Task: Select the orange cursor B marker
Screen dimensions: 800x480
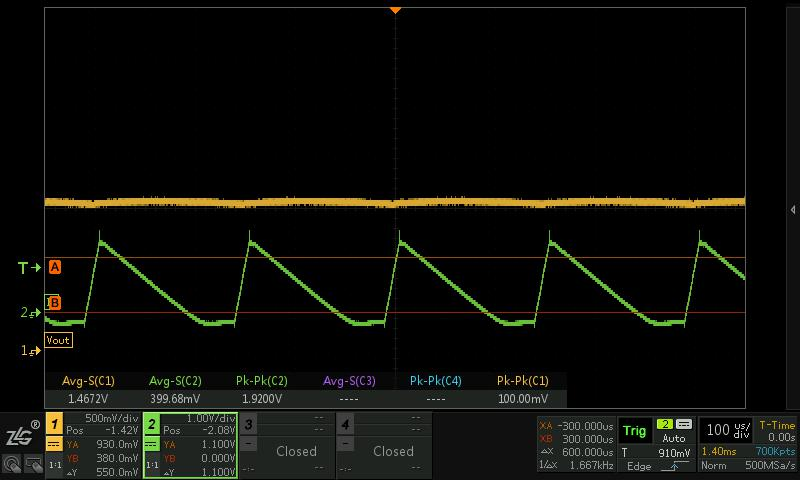Action: tap(54, 302)
